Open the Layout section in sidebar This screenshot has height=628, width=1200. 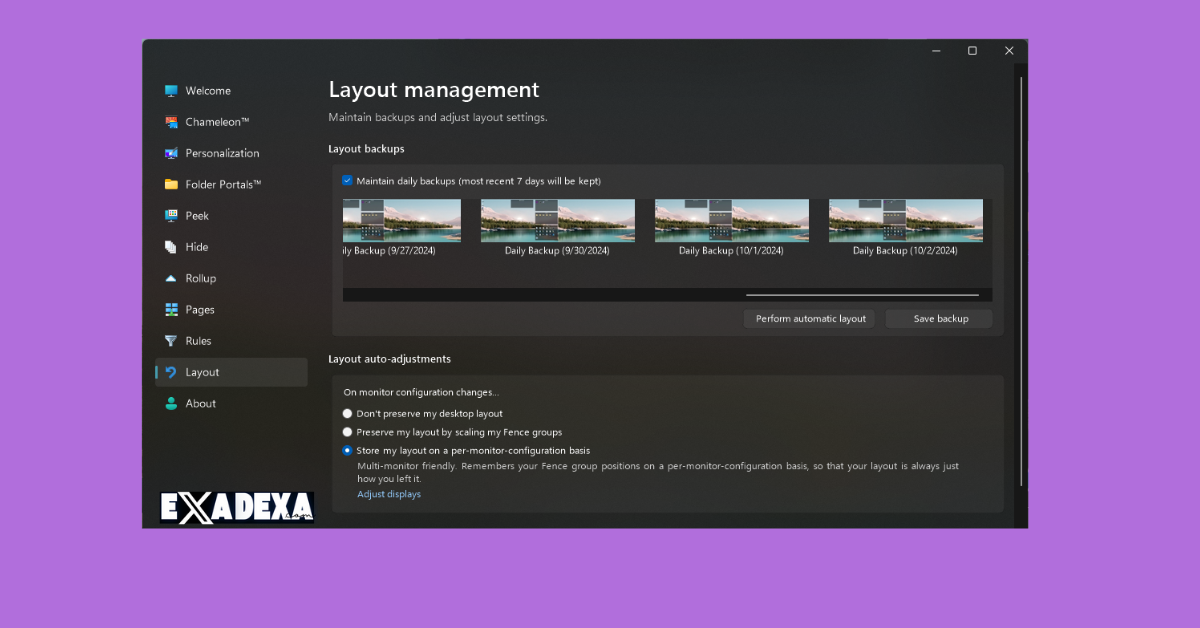[x=202, y=372]
